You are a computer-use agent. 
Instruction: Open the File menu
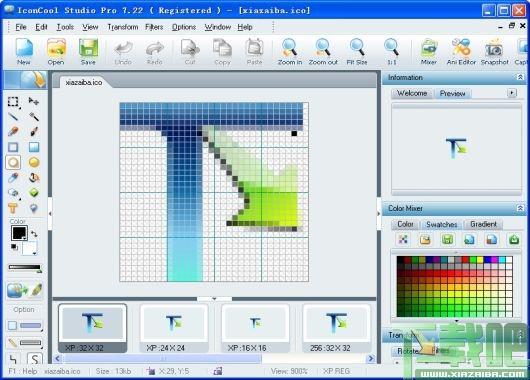click(x=21, y=27)
